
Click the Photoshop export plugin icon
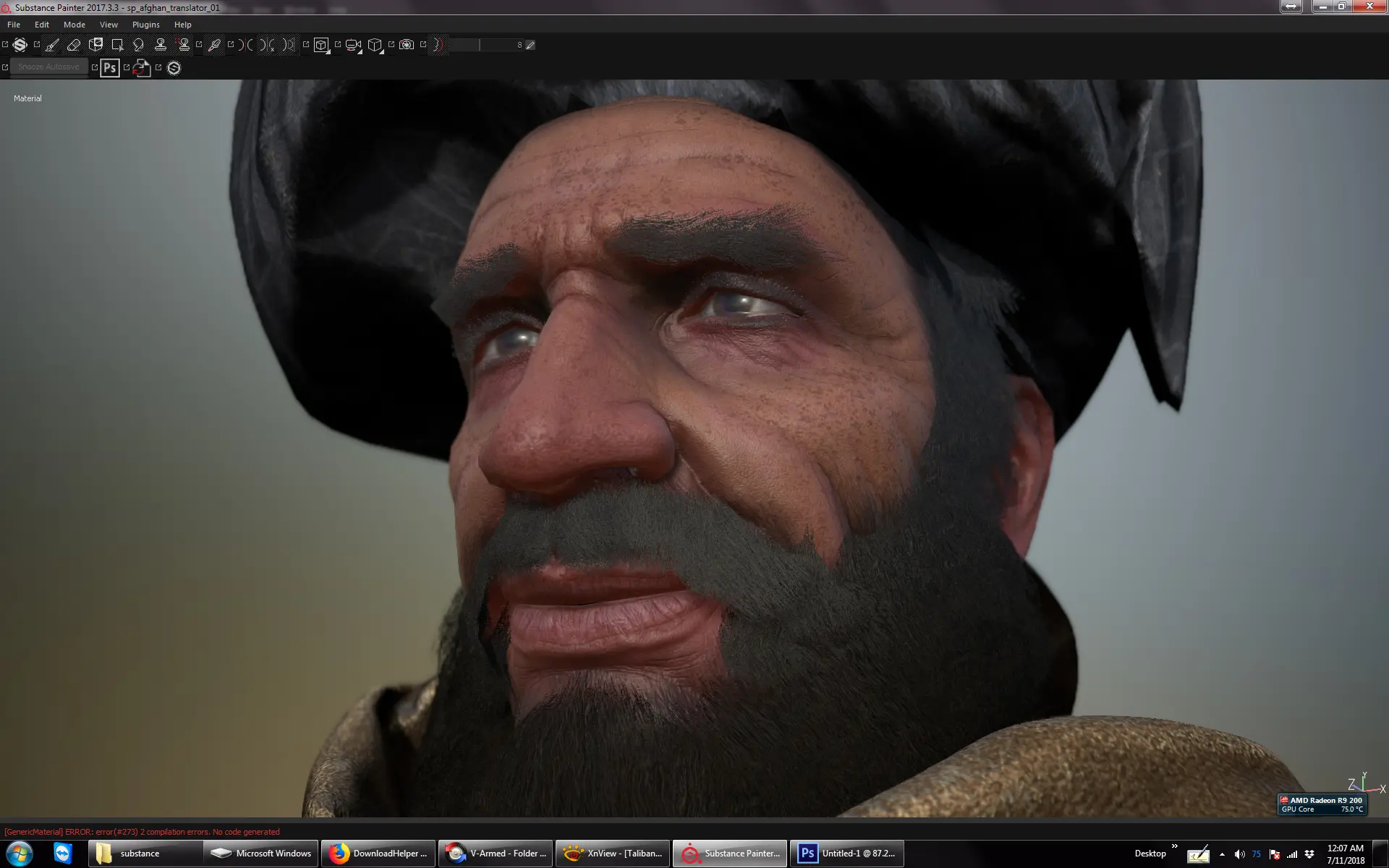[109, 68]
